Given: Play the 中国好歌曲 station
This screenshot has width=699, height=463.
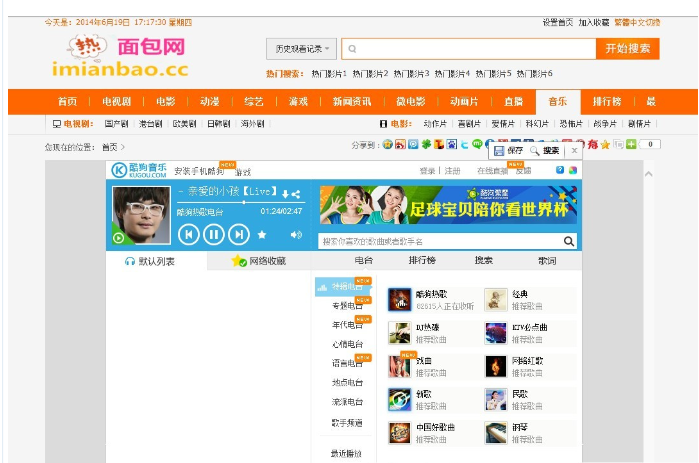Looking at the screenshot, I should 399,433.
